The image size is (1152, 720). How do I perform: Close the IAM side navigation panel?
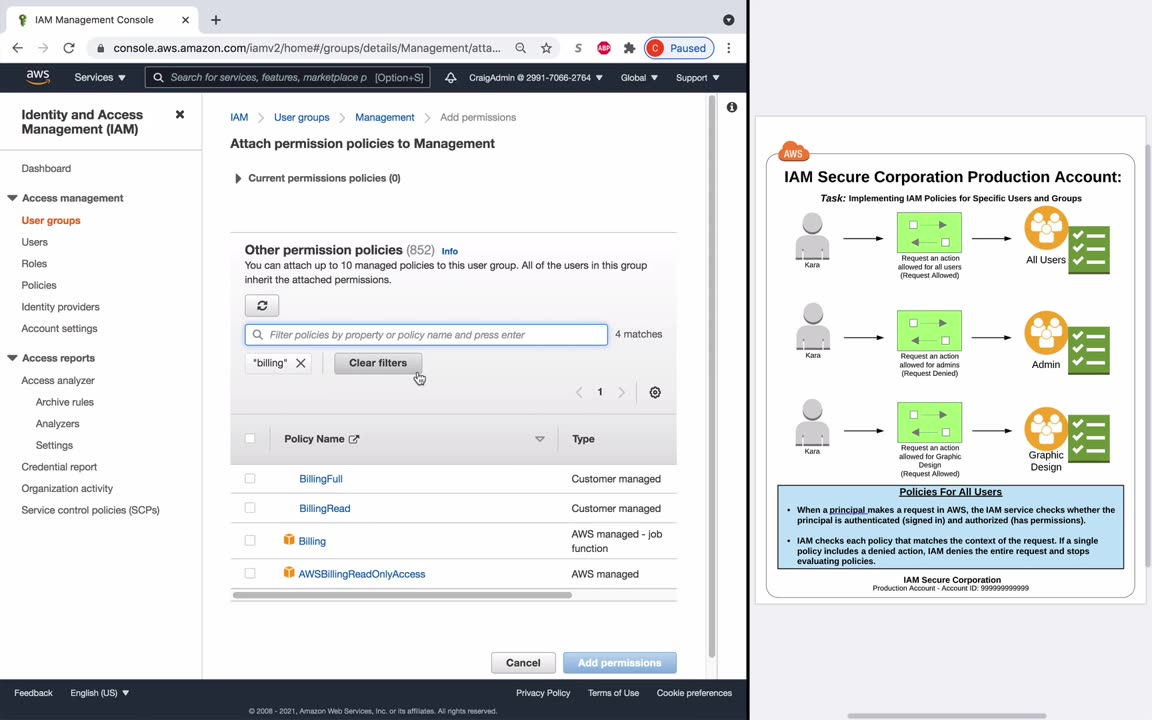(x=179, y=115)
